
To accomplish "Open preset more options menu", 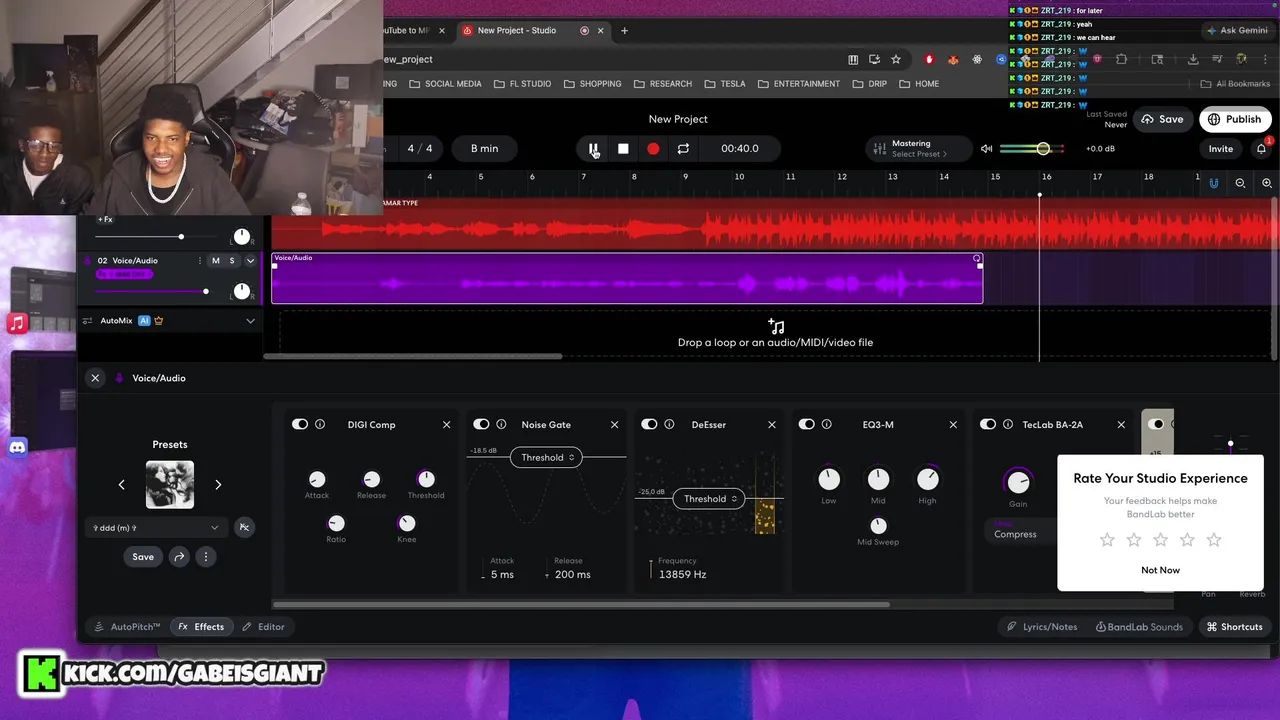I will tap(206, 557).
